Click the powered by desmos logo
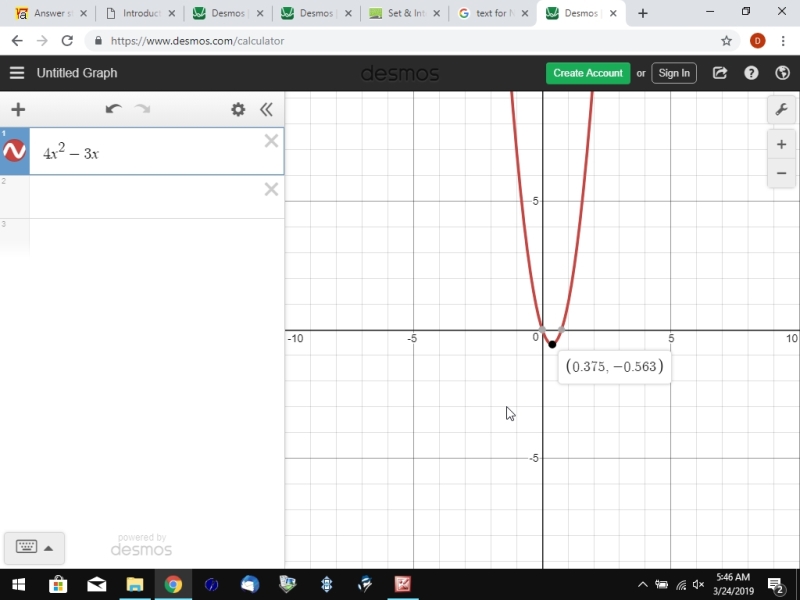This screenshot has height=600, width=800. (141, 545)
